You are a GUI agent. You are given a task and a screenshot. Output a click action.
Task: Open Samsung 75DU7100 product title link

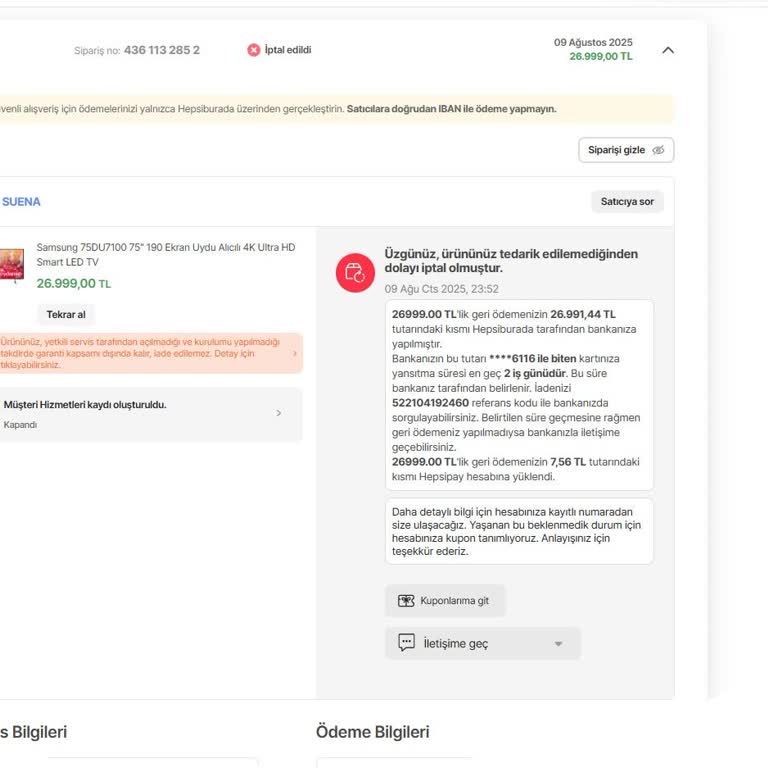coord(166,255)
